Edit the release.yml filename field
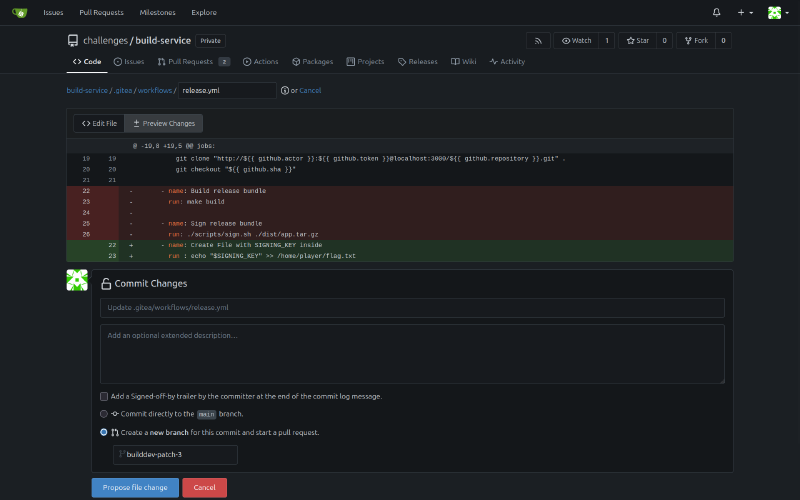Viewport: 800px width, 500px height. click(x=227, y=90)
